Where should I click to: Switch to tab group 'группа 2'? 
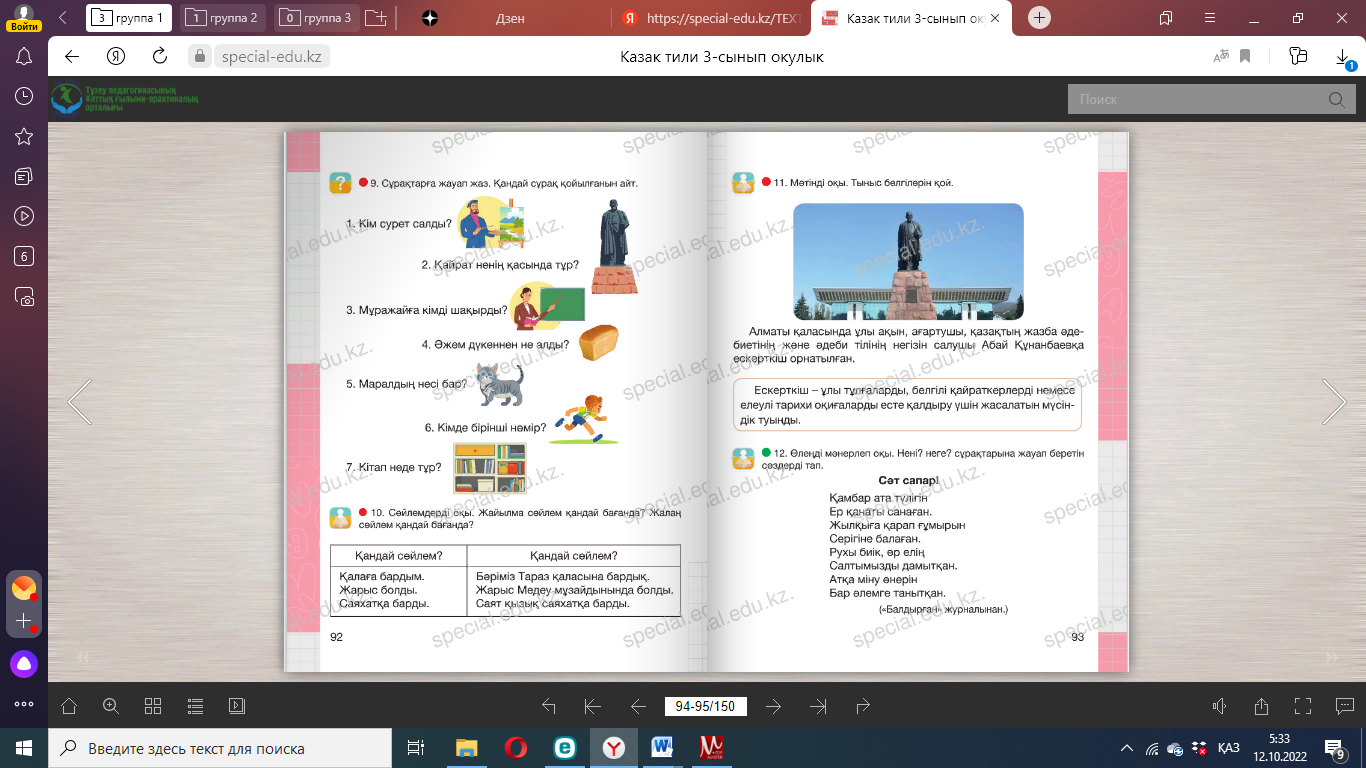click(x=224, y=18)
